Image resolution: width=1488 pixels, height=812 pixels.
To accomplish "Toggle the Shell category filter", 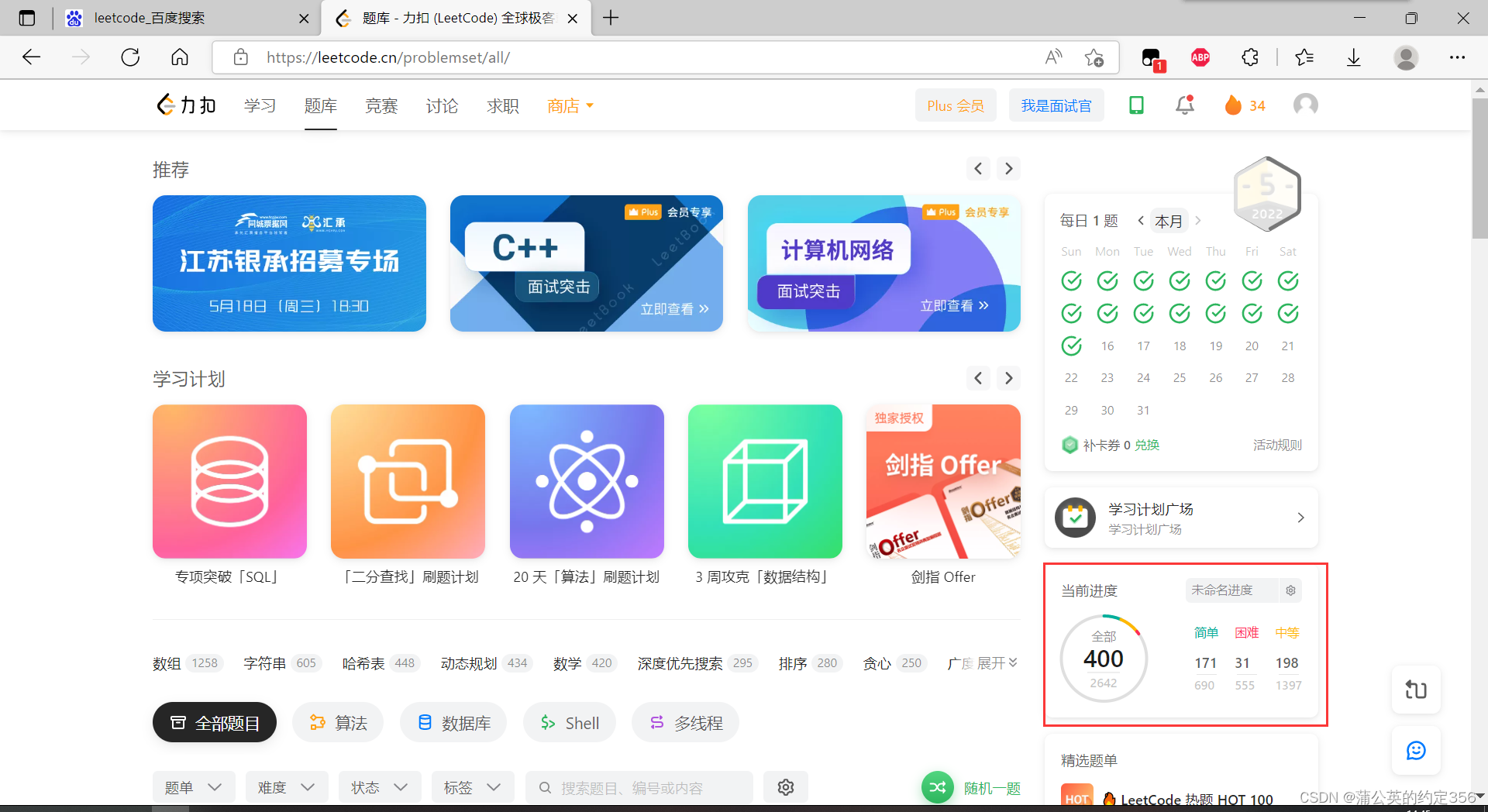I will pyautogui.click(x=569, y=722).
